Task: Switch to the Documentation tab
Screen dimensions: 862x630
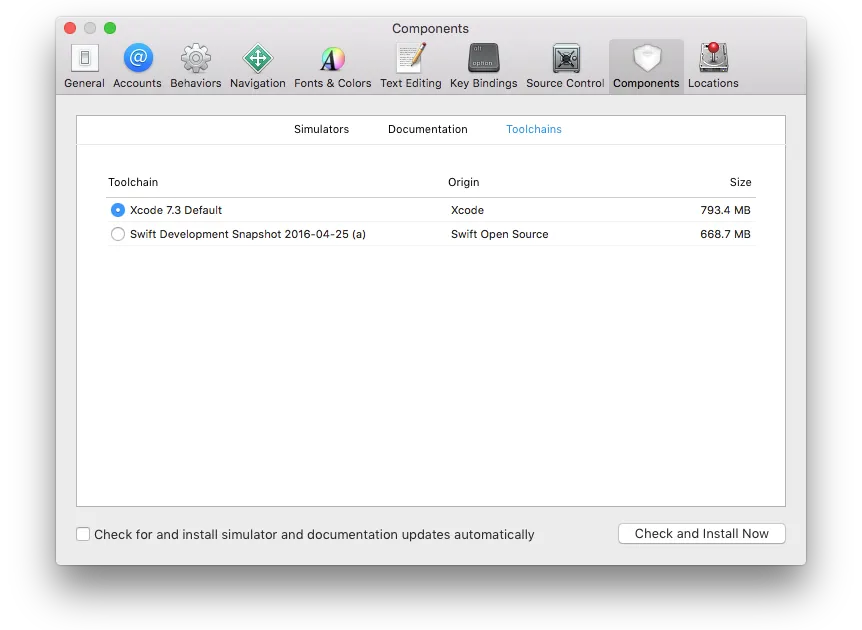Action: (428, 129)
